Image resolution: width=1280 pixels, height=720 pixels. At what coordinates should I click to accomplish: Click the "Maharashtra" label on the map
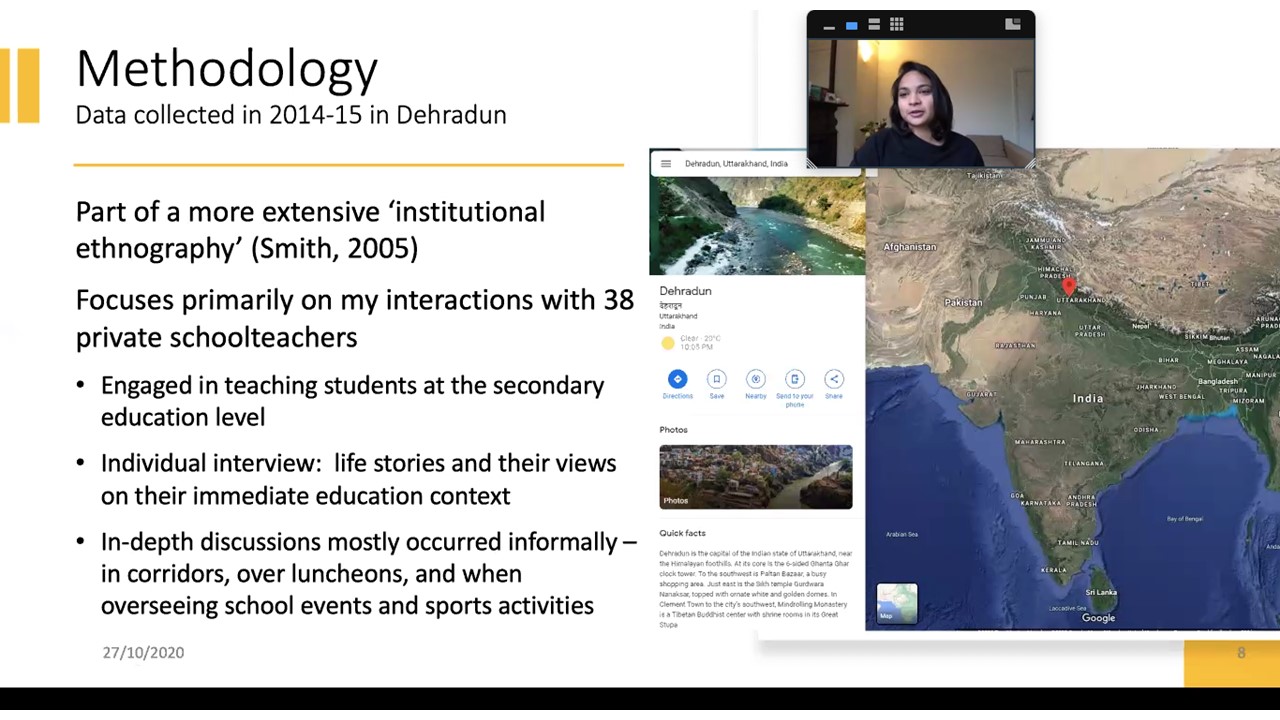click(1040, 442)
